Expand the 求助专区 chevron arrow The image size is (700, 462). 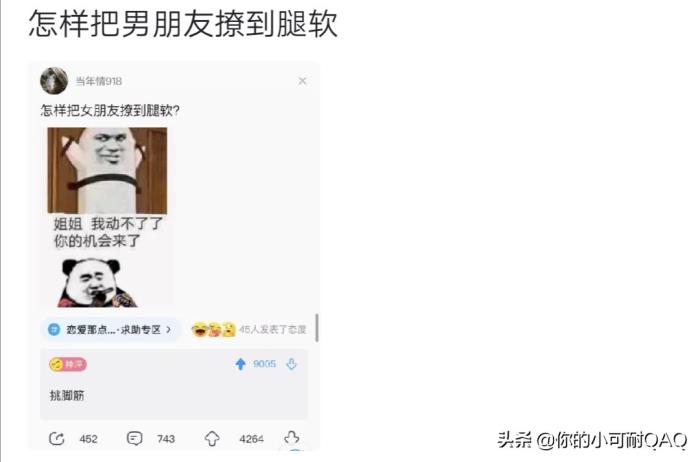pyautogui.click(x=169, y=329)
